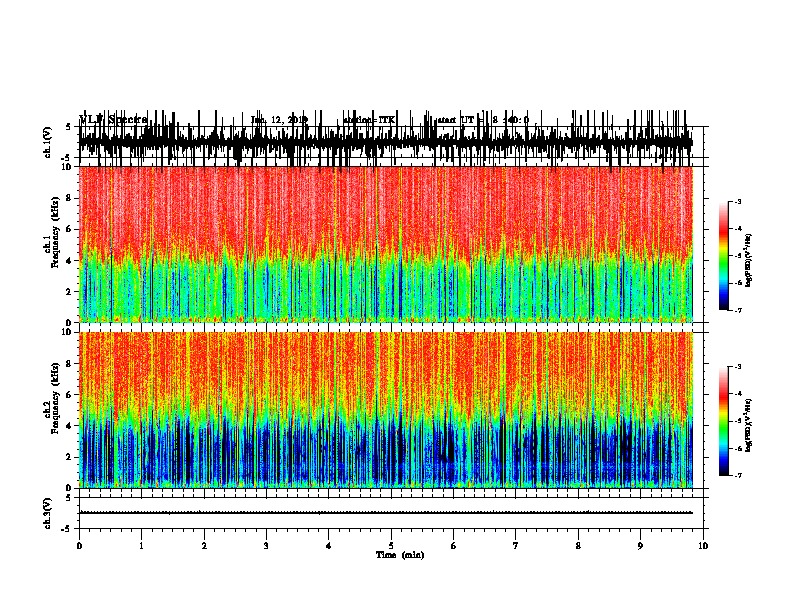Click the ch.1 colorbar log(PSD) label
This screenshot has width=792, height=612.
748,261
